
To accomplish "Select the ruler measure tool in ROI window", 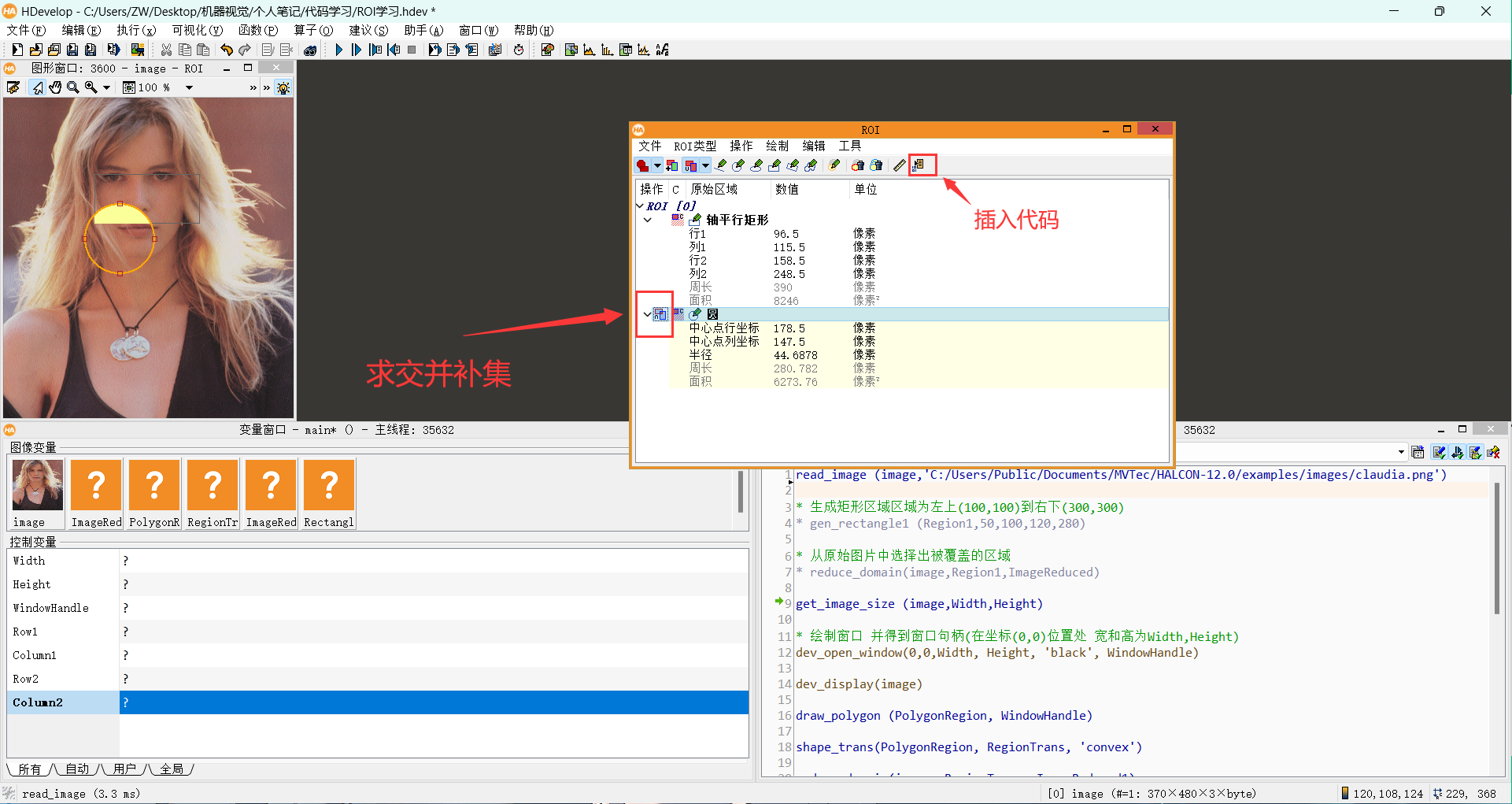I will click(x=899, y=165).
